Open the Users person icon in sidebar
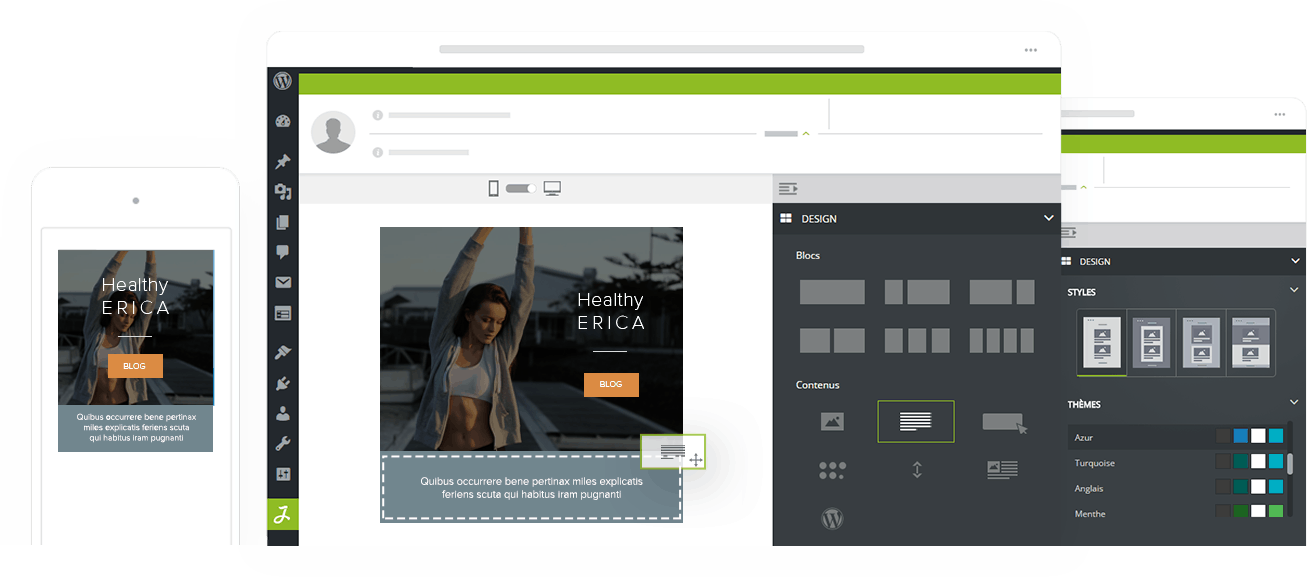Viewport: 1307px width, 577px height. [x=283, y=412]
